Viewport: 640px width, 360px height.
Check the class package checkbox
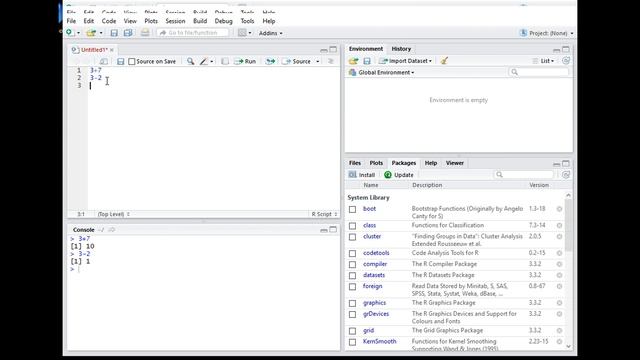tap(352, 225)
